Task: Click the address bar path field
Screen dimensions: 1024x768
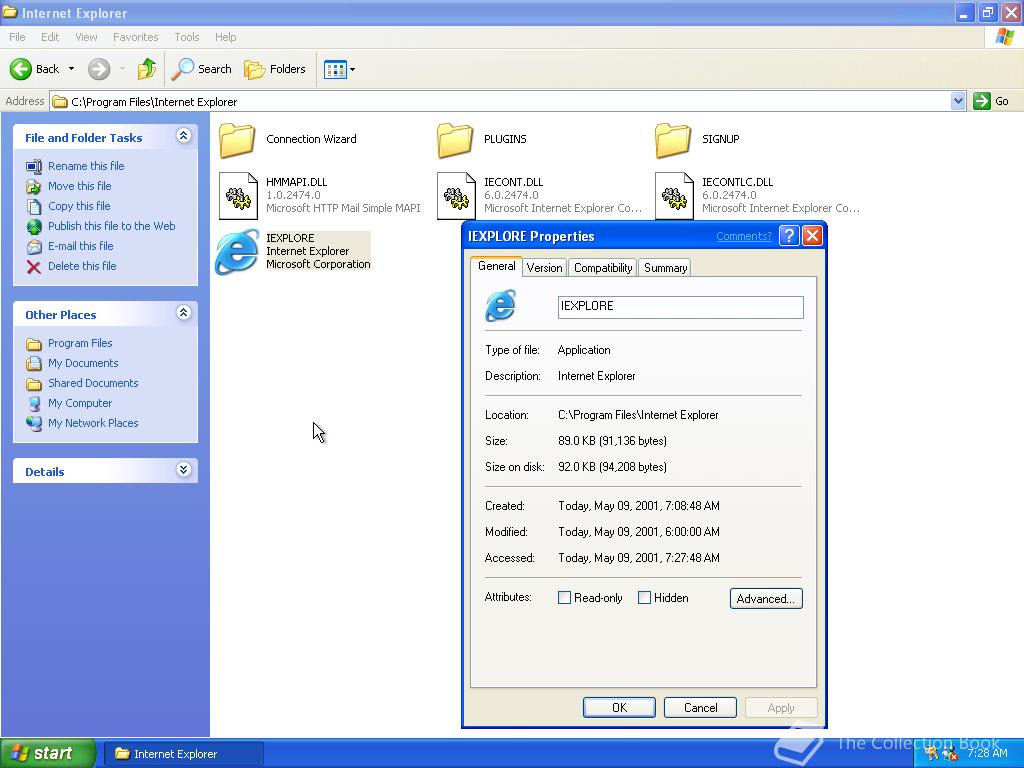Action: point(500,101)
